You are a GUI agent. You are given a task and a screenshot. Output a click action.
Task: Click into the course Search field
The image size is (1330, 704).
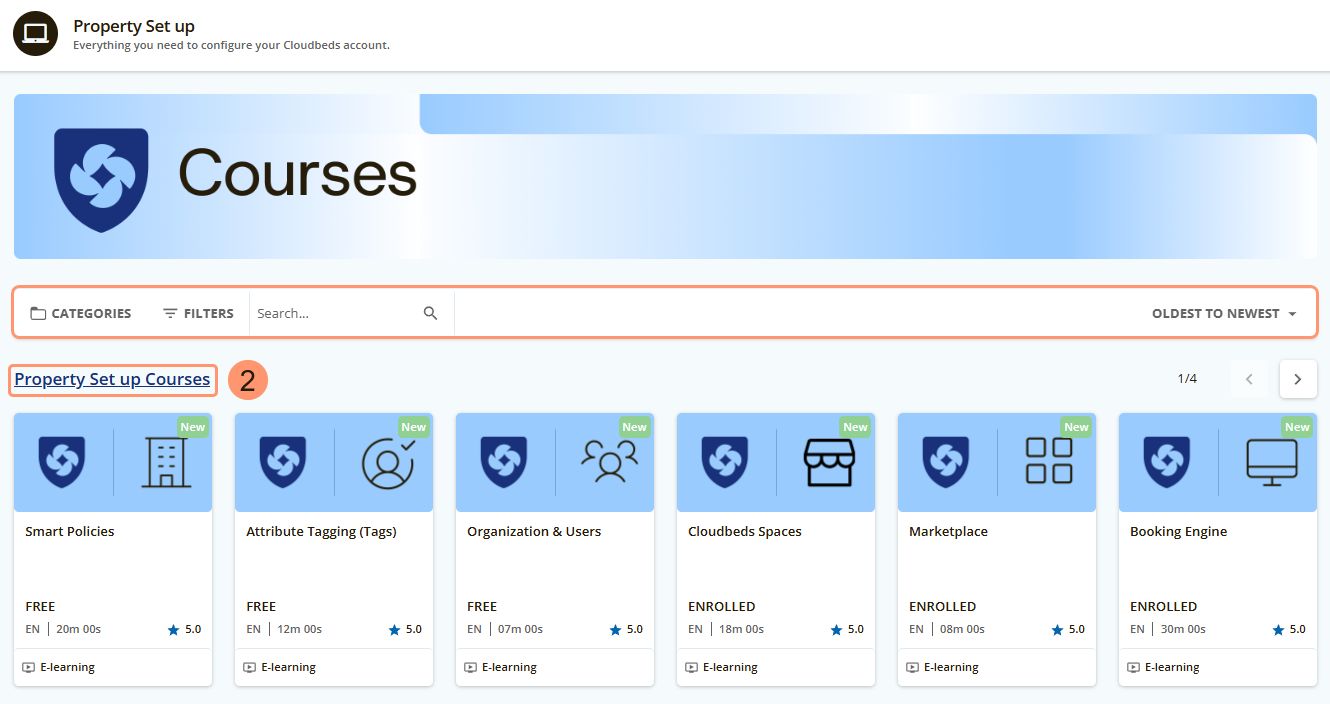(x=335, y=313)
